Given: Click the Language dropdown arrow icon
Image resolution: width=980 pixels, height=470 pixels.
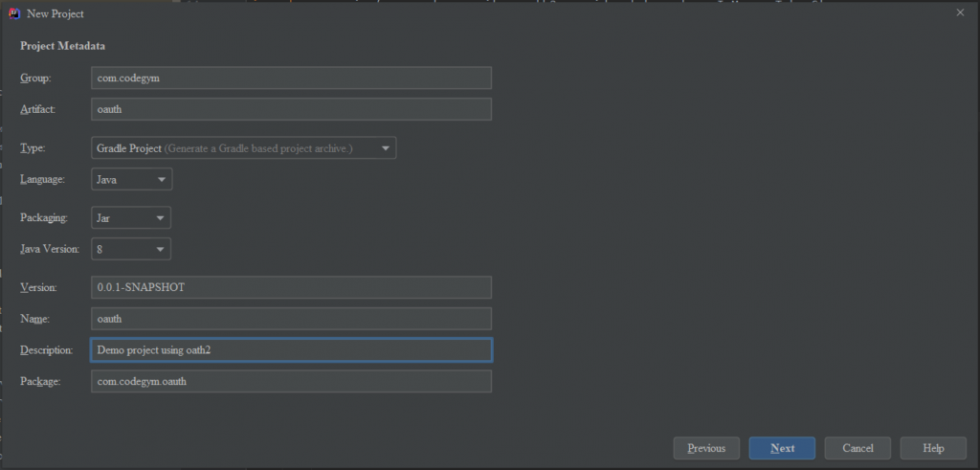Looking at the screenshot, I should (x=162, y=179).
